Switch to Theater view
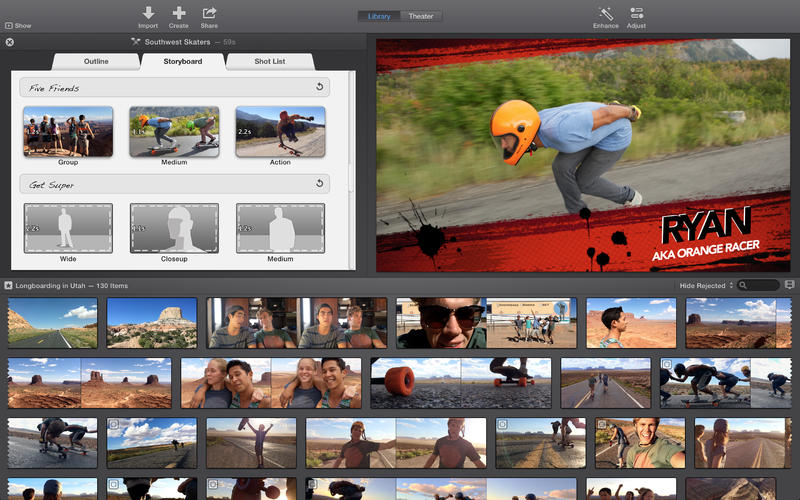The height and width of the screenshot is (500, 800). (421, 16)
